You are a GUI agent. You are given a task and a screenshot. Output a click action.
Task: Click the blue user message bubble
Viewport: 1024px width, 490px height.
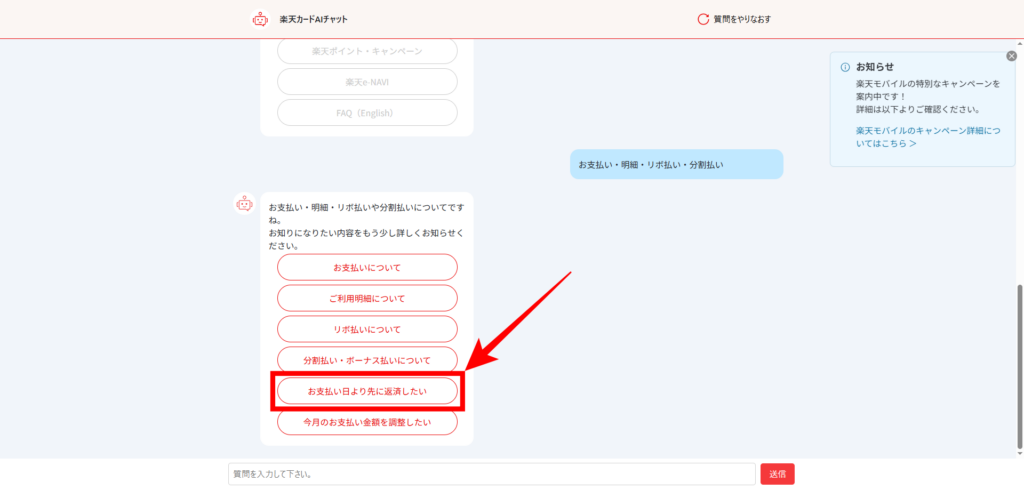click(x=676, y=164)
